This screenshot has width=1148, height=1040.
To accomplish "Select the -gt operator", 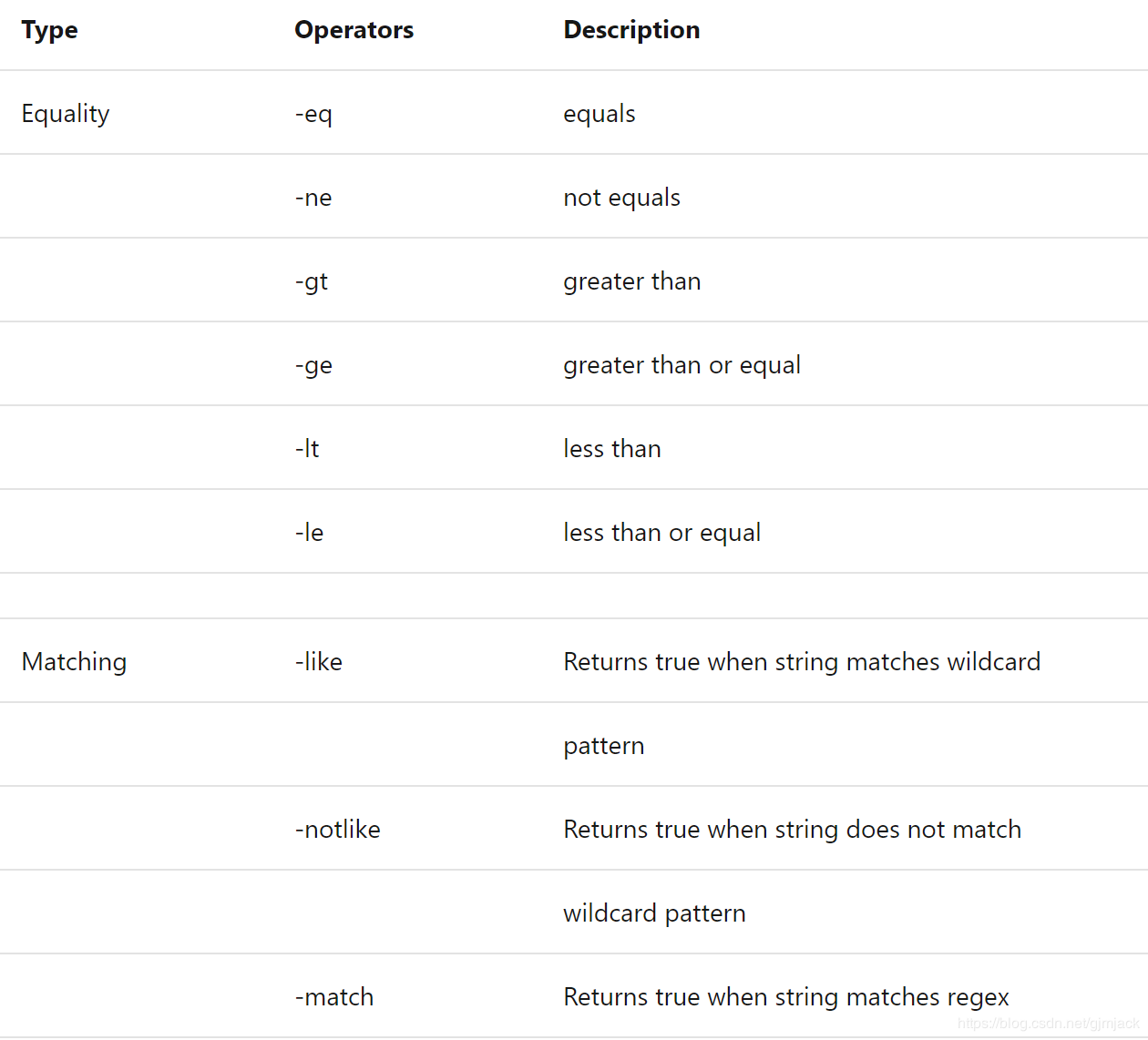I will (312, 281).
